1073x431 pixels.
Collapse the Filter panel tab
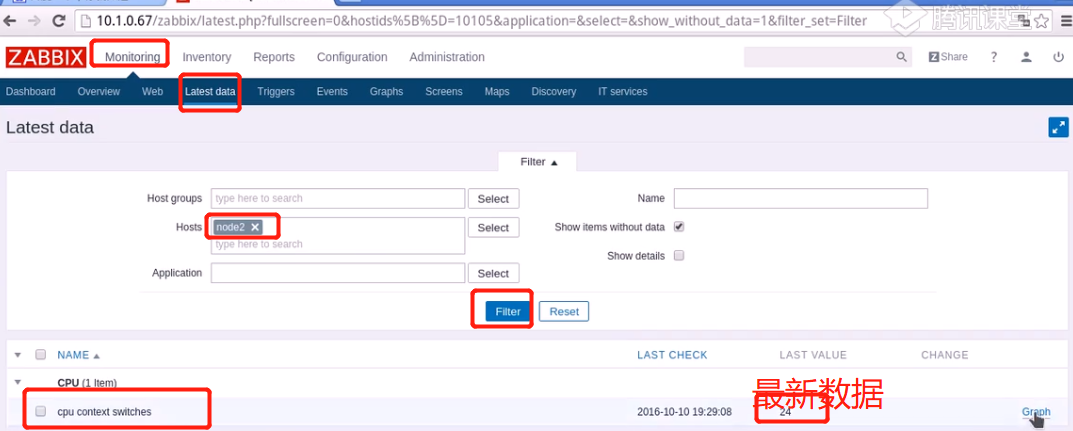point(539,162)
